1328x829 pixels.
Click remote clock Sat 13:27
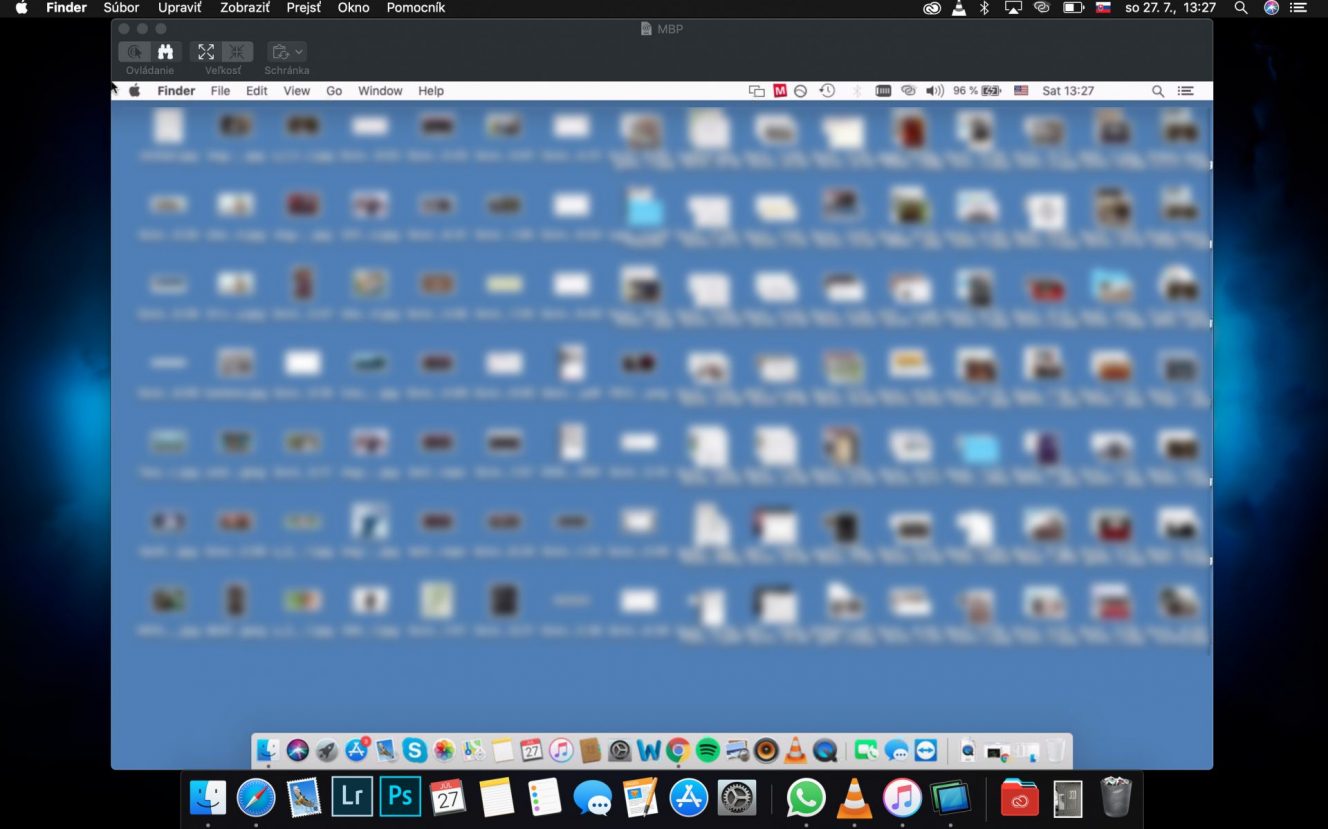coord(1068,91)
